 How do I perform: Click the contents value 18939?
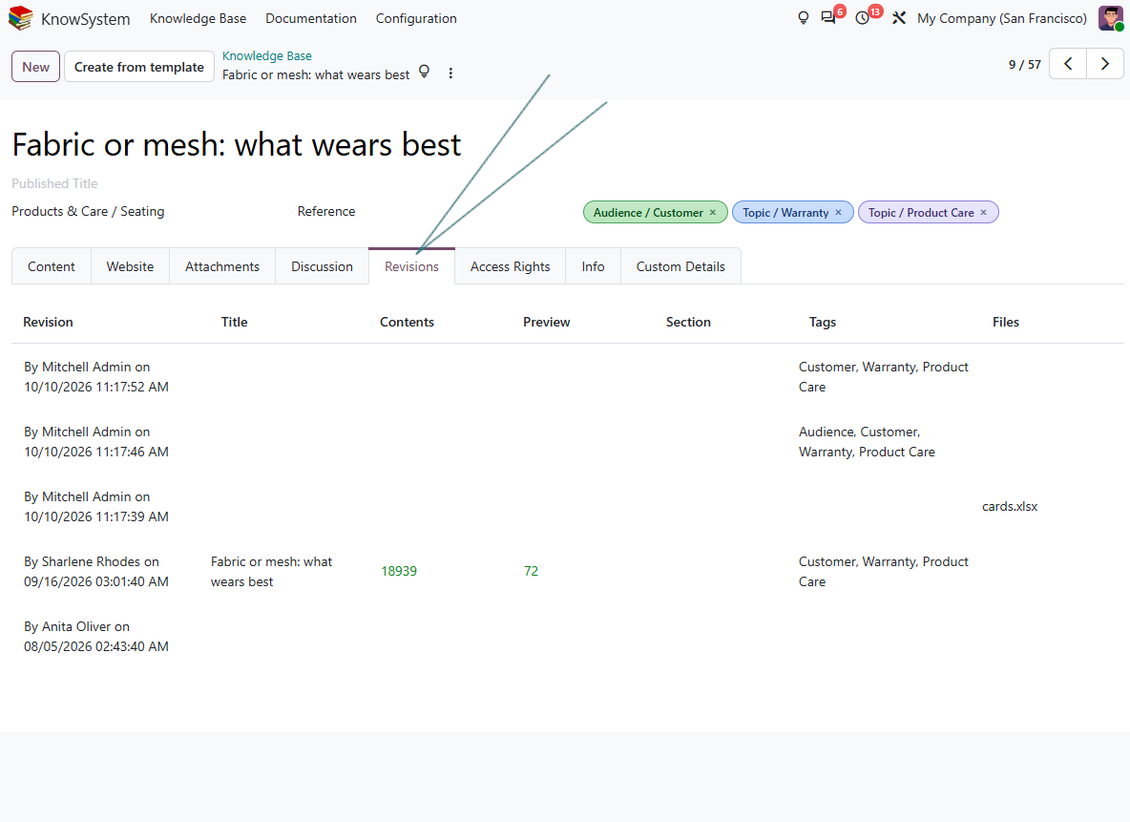(x=399, y=571)
